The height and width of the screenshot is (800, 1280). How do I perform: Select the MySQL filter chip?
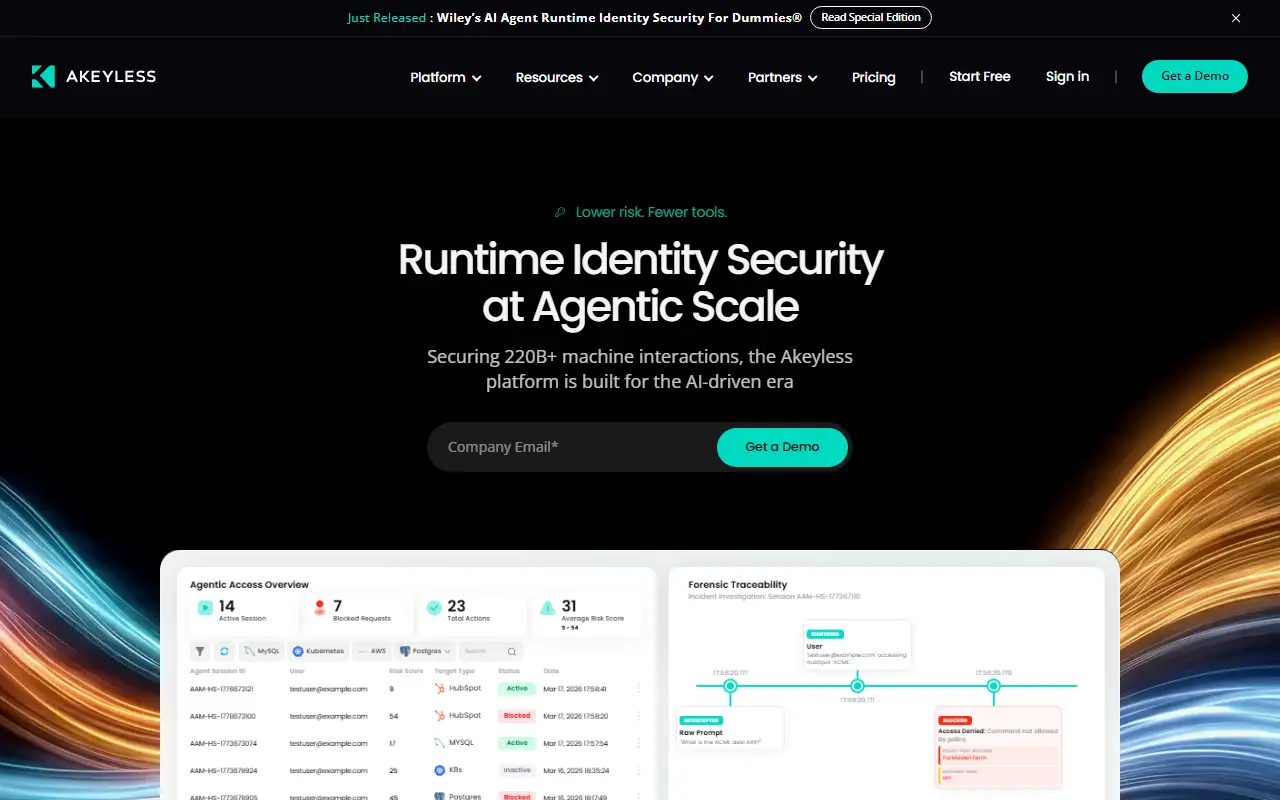point(262,651)
